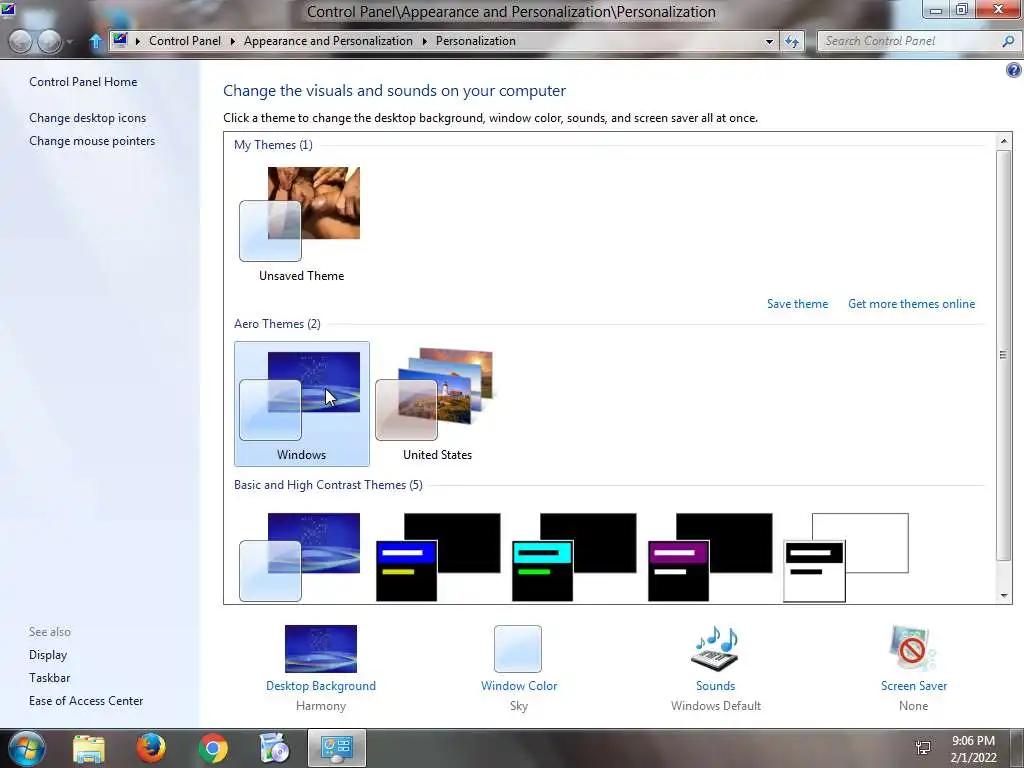Click the Desktop Background text link

click(321, 686)
